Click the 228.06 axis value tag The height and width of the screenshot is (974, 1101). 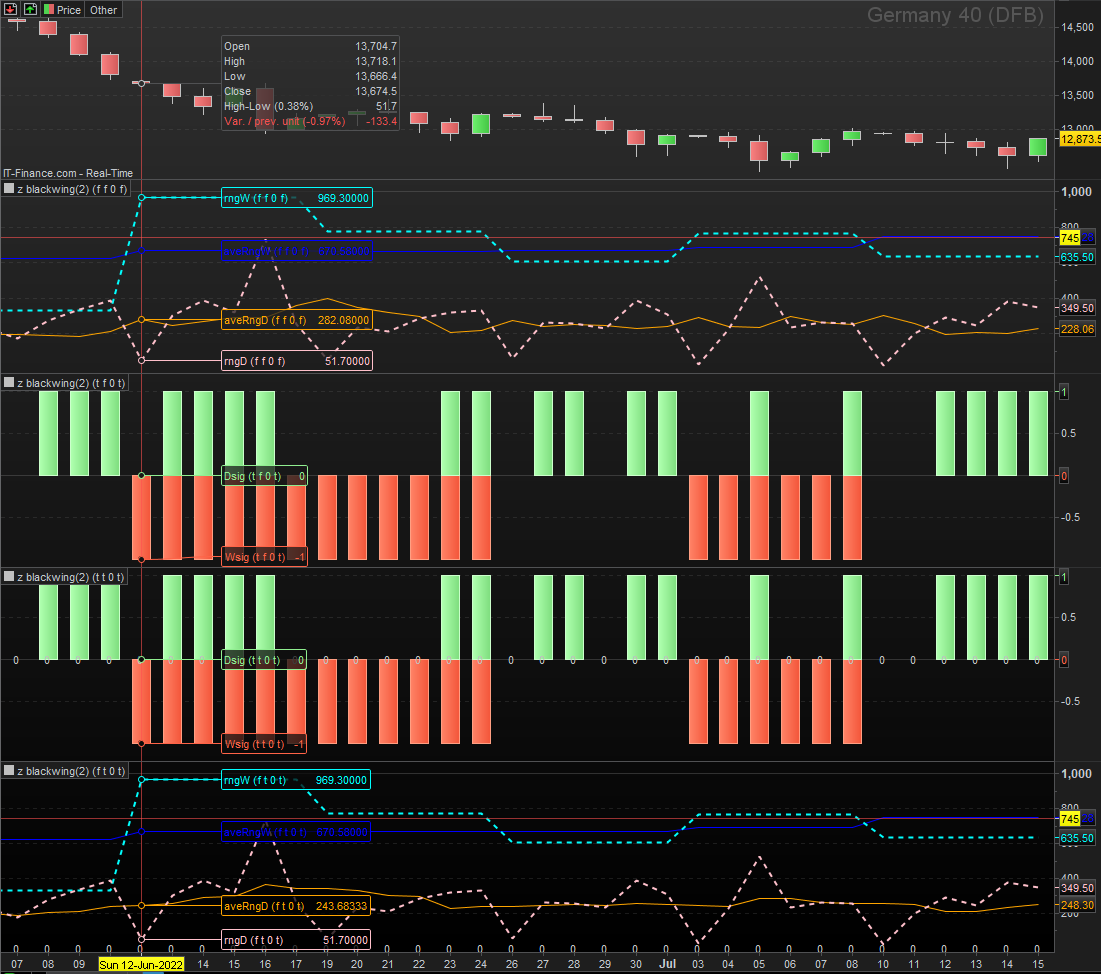(1076, 329)
